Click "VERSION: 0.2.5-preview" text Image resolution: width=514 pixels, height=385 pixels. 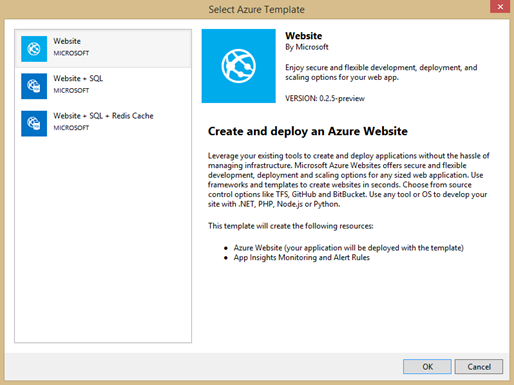coord(325,98)
